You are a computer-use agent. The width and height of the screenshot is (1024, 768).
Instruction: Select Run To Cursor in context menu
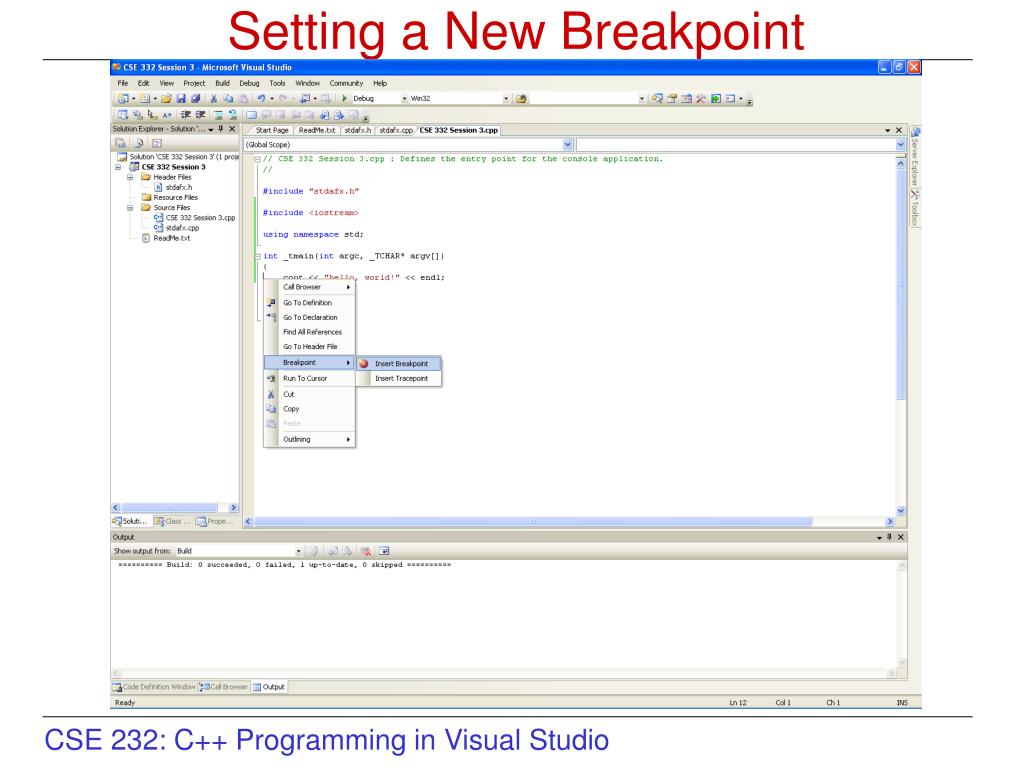coord(310,379)
